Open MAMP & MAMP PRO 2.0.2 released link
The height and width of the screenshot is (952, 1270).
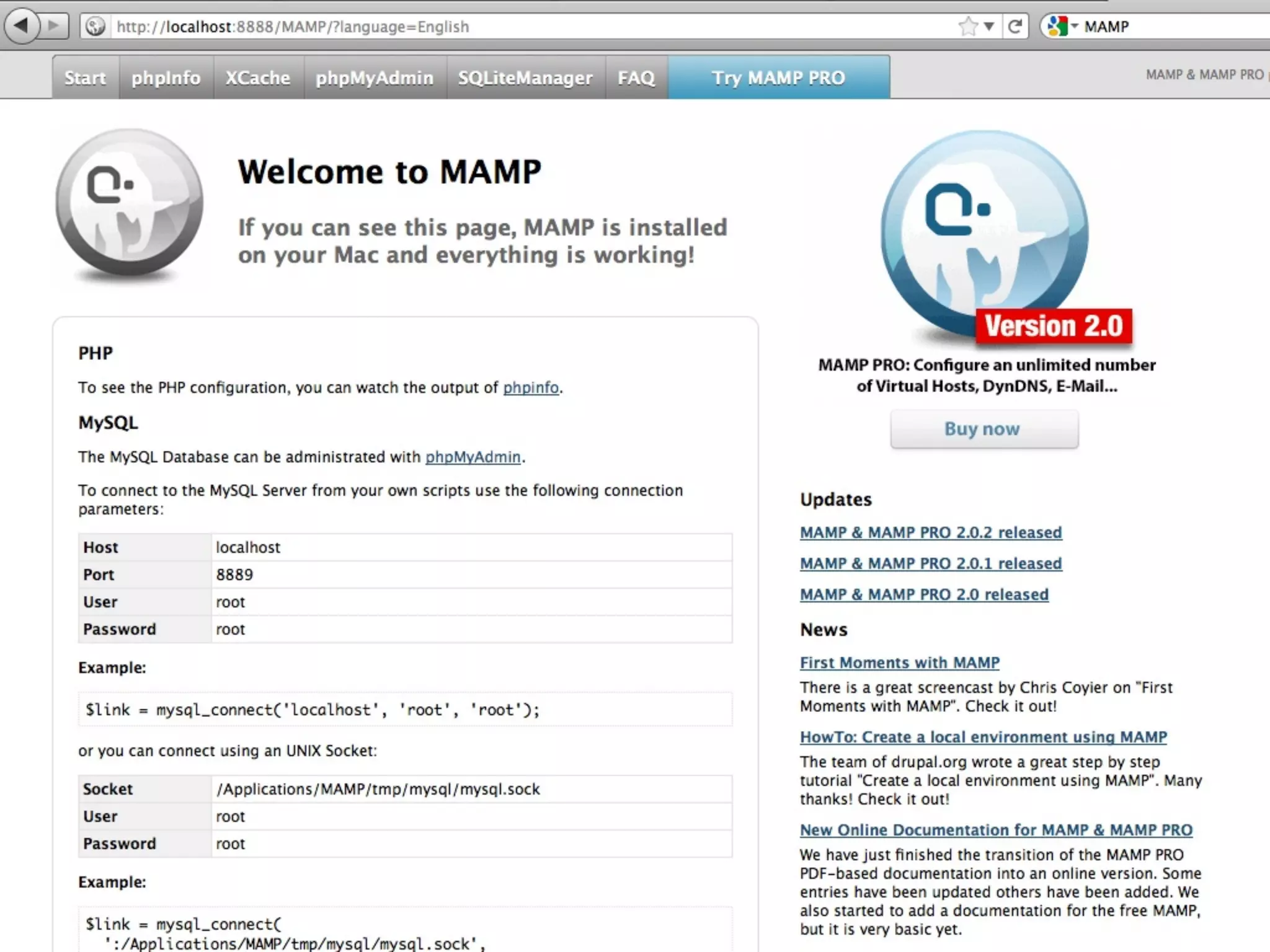[x=930, y=532]
